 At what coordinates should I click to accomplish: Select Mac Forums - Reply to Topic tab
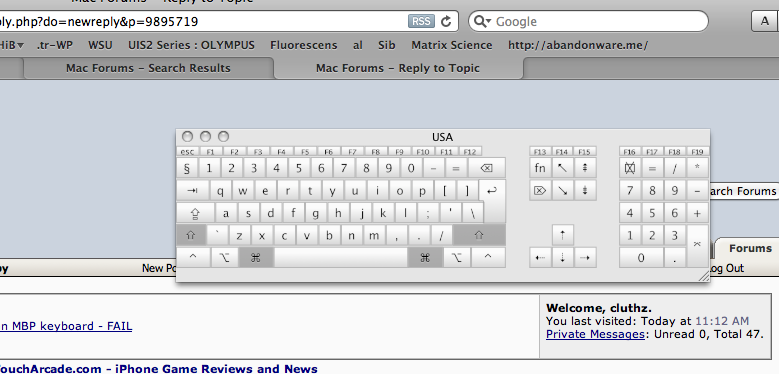pyautogui.click(x=398, y=68)
